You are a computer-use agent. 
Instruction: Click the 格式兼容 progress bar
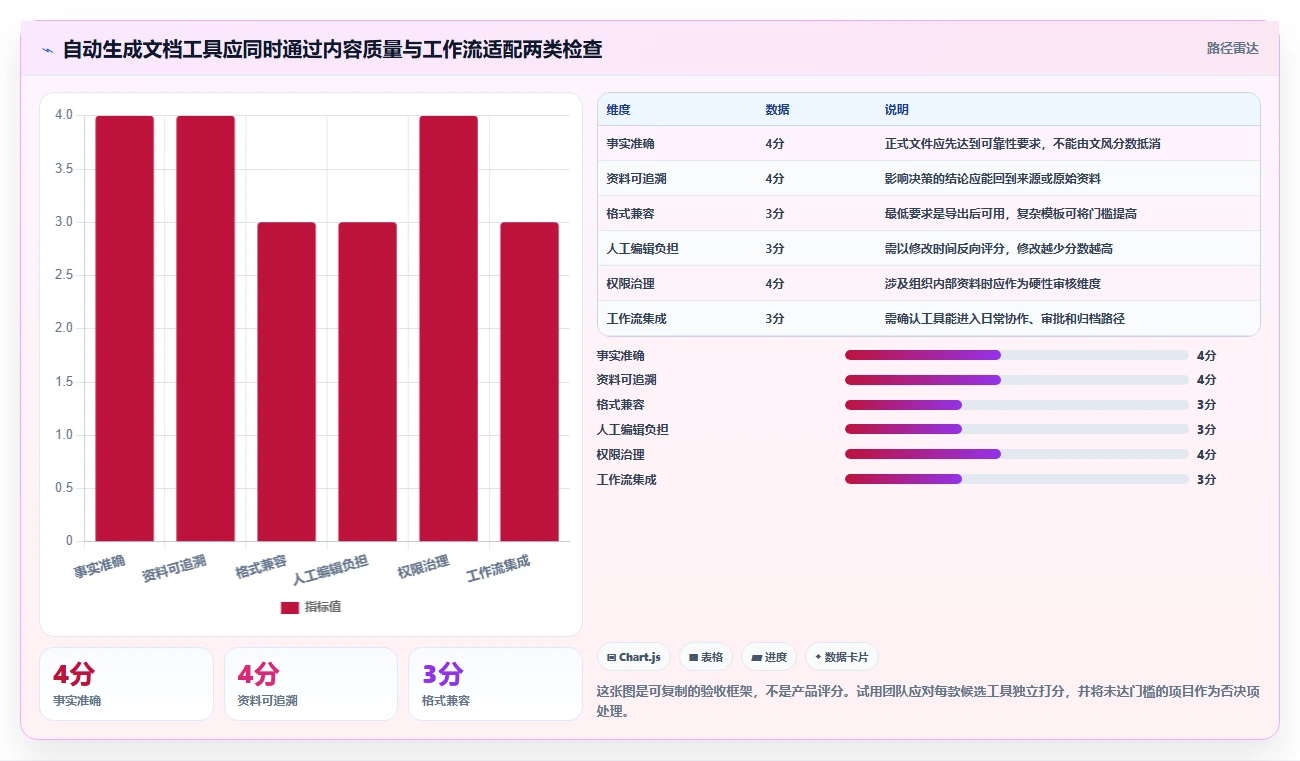(1017, 405)
